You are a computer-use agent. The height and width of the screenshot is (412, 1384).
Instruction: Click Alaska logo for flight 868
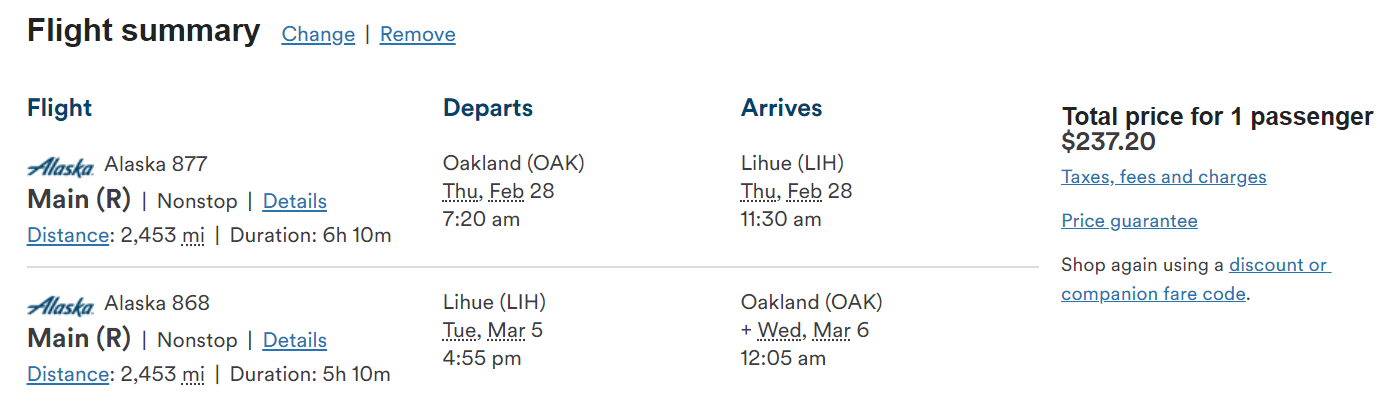point(60,305)
